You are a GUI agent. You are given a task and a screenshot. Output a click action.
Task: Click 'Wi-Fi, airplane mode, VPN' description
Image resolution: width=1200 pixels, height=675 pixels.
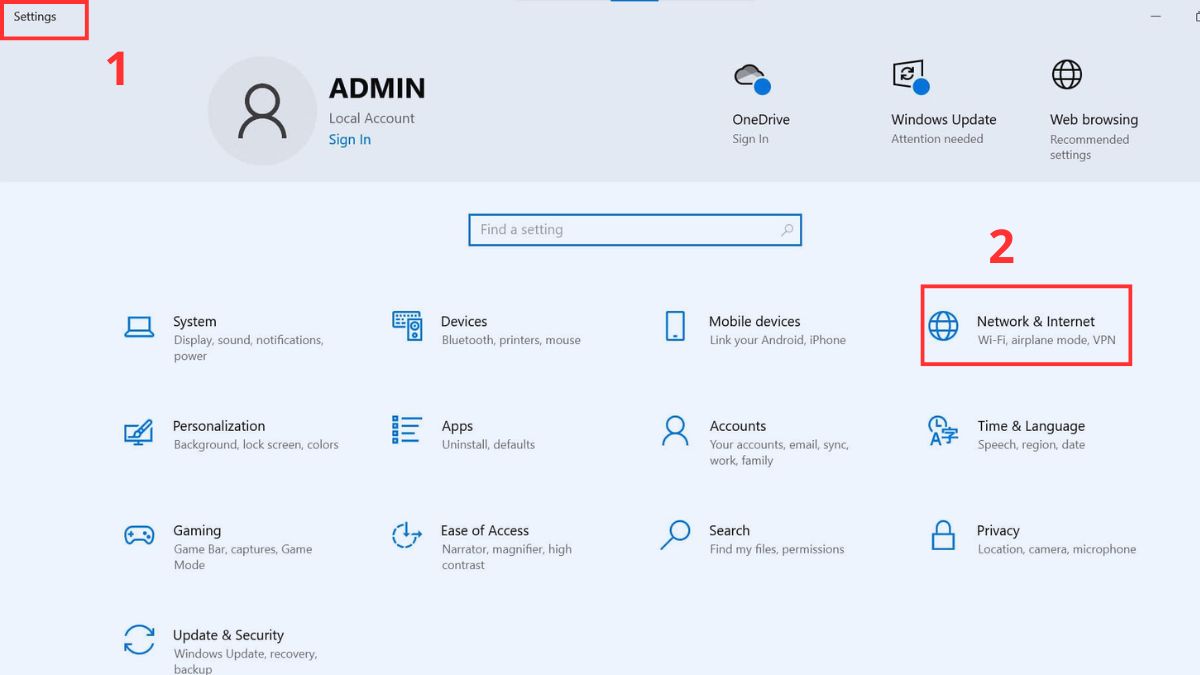coord(1046,340)
